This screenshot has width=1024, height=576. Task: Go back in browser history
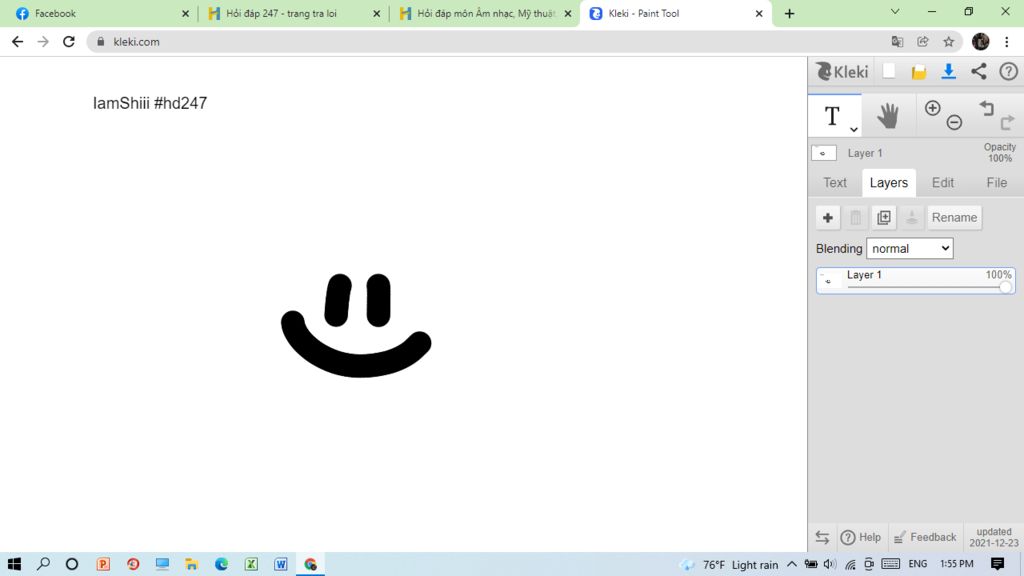click(x=18, y=42)
